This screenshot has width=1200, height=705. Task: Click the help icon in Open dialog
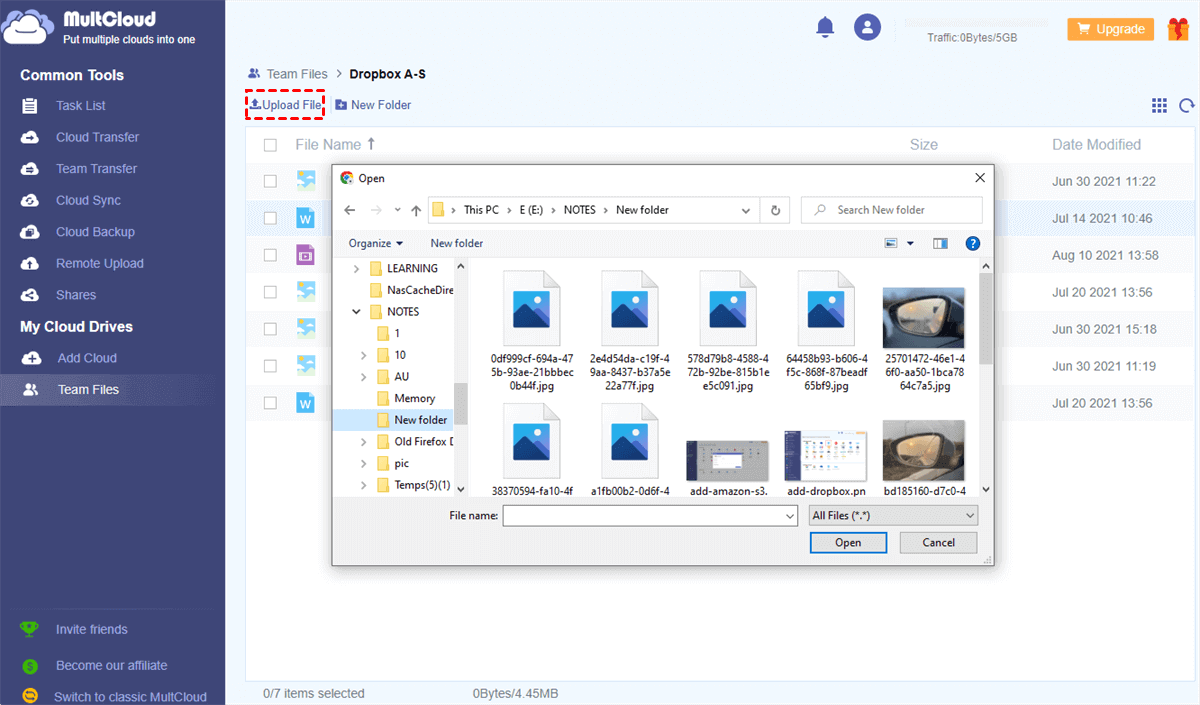(972, 243)
